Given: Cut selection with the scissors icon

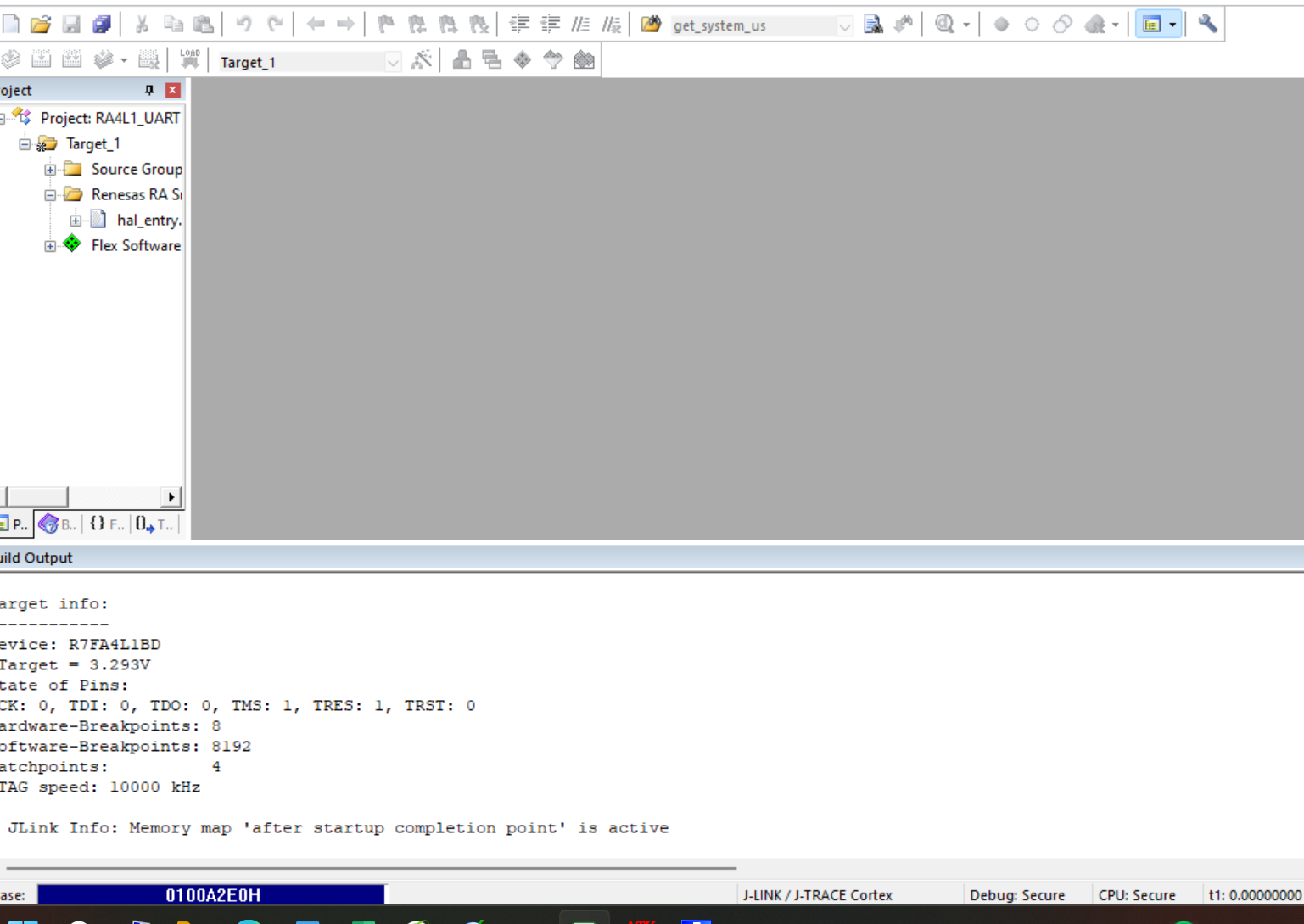Looking at the screenshot, I should click(142, 24).
